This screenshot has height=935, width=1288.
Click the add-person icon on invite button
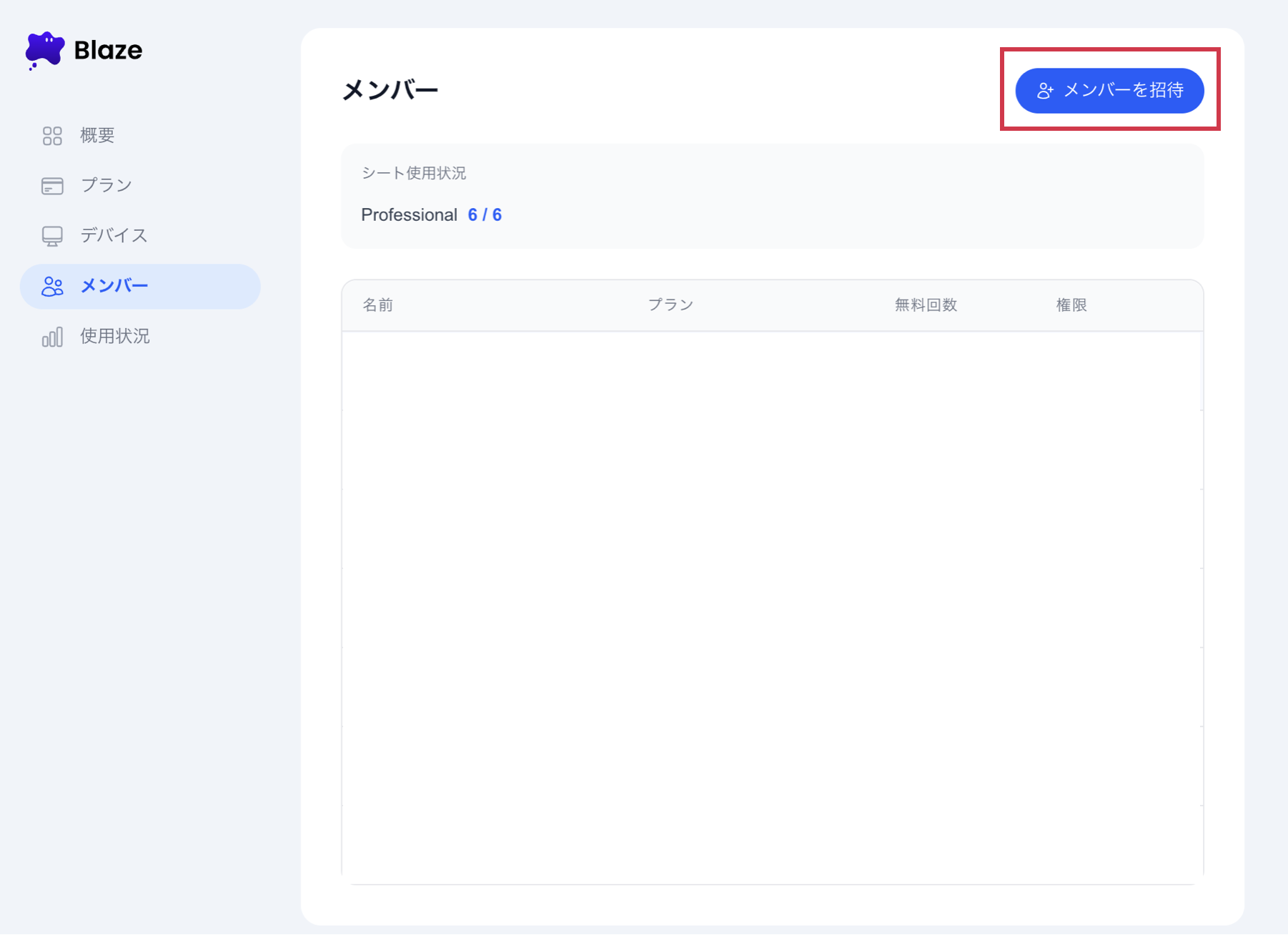point(1045,91)
